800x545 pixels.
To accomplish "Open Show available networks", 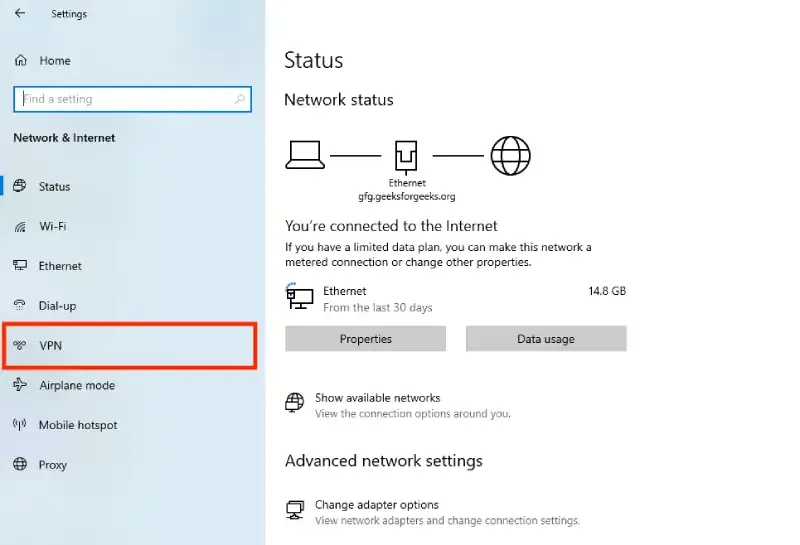I will (x=377, y=398).
